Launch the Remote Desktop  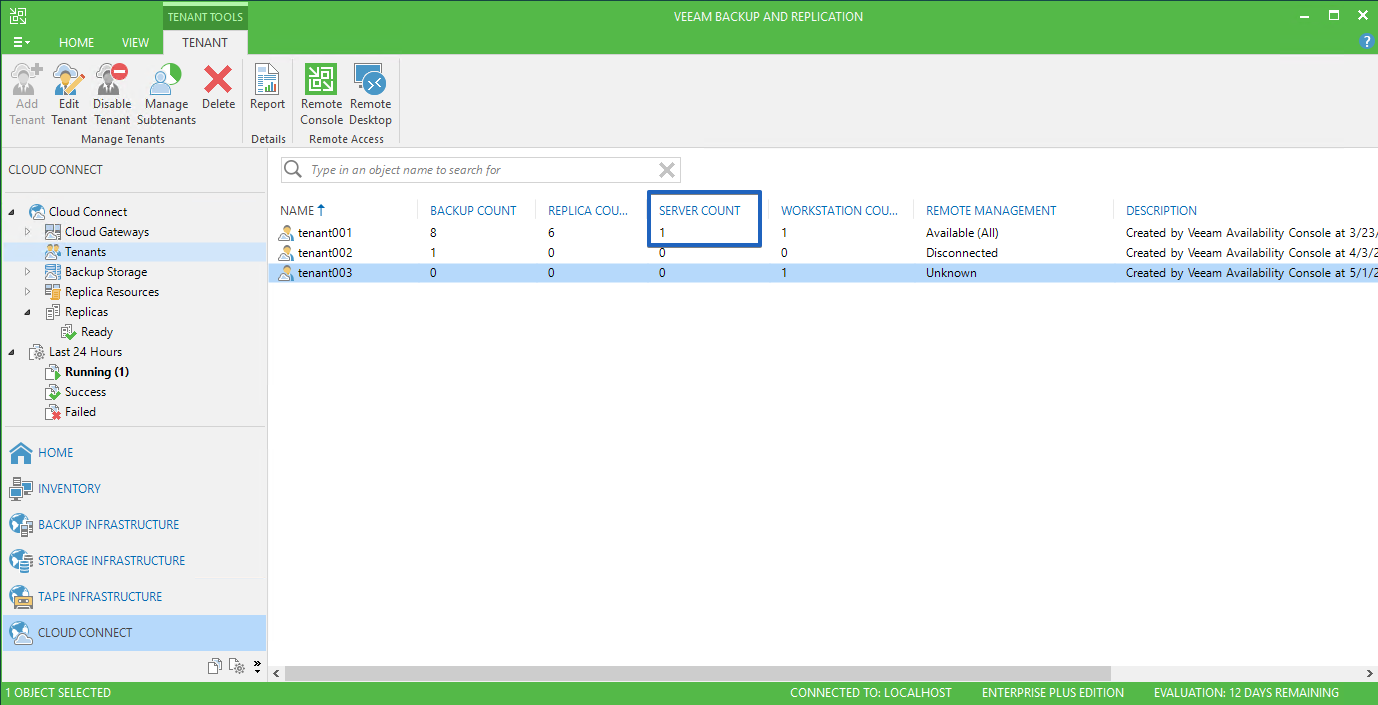(x=370, y=94)
